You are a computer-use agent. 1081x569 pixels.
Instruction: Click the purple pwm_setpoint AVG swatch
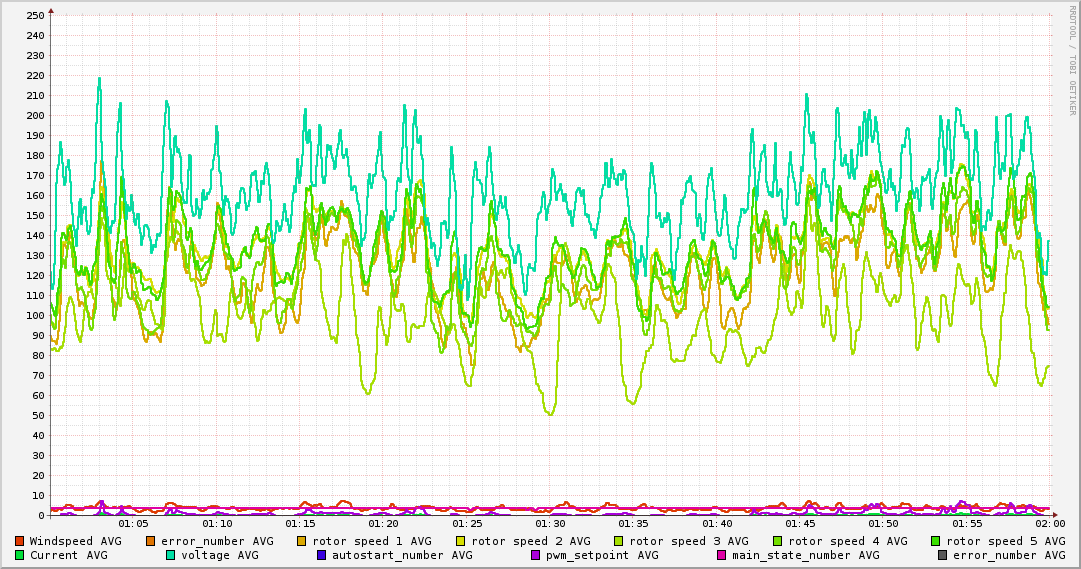pyautogui.click(x=536, y=555)
